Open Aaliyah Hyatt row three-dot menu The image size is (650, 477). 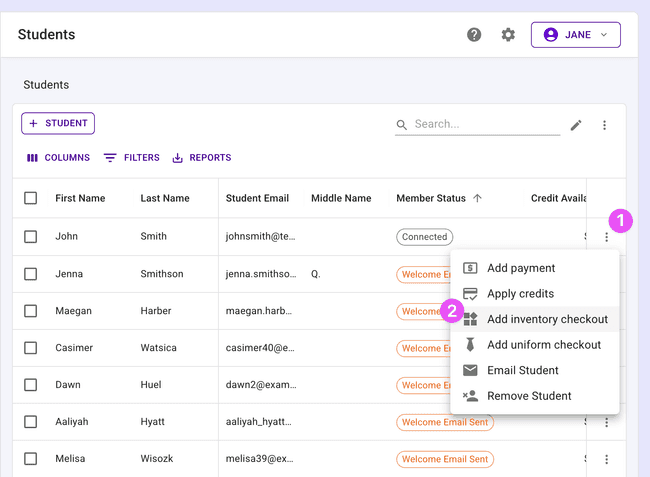(x=606, y=422)
